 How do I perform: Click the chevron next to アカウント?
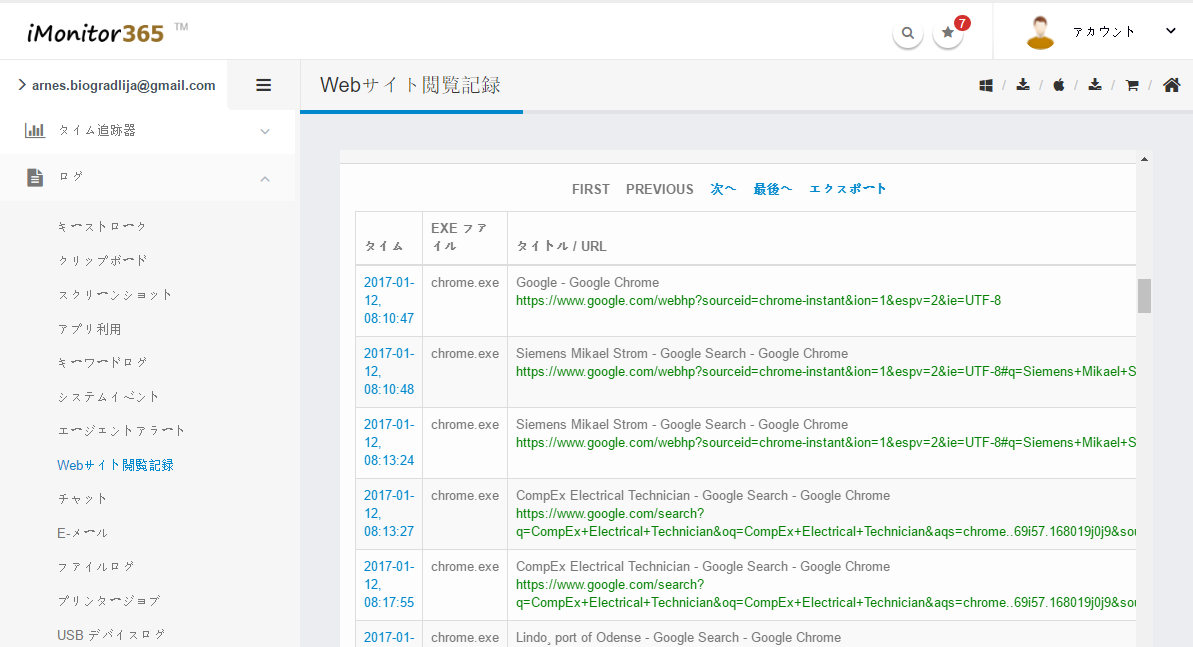(x=1170, y=31)
